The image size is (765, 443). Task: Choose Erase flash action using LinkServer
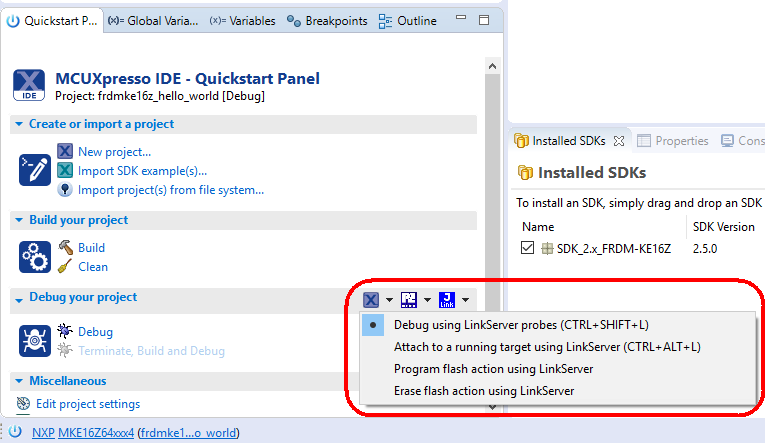click(484, 391)
